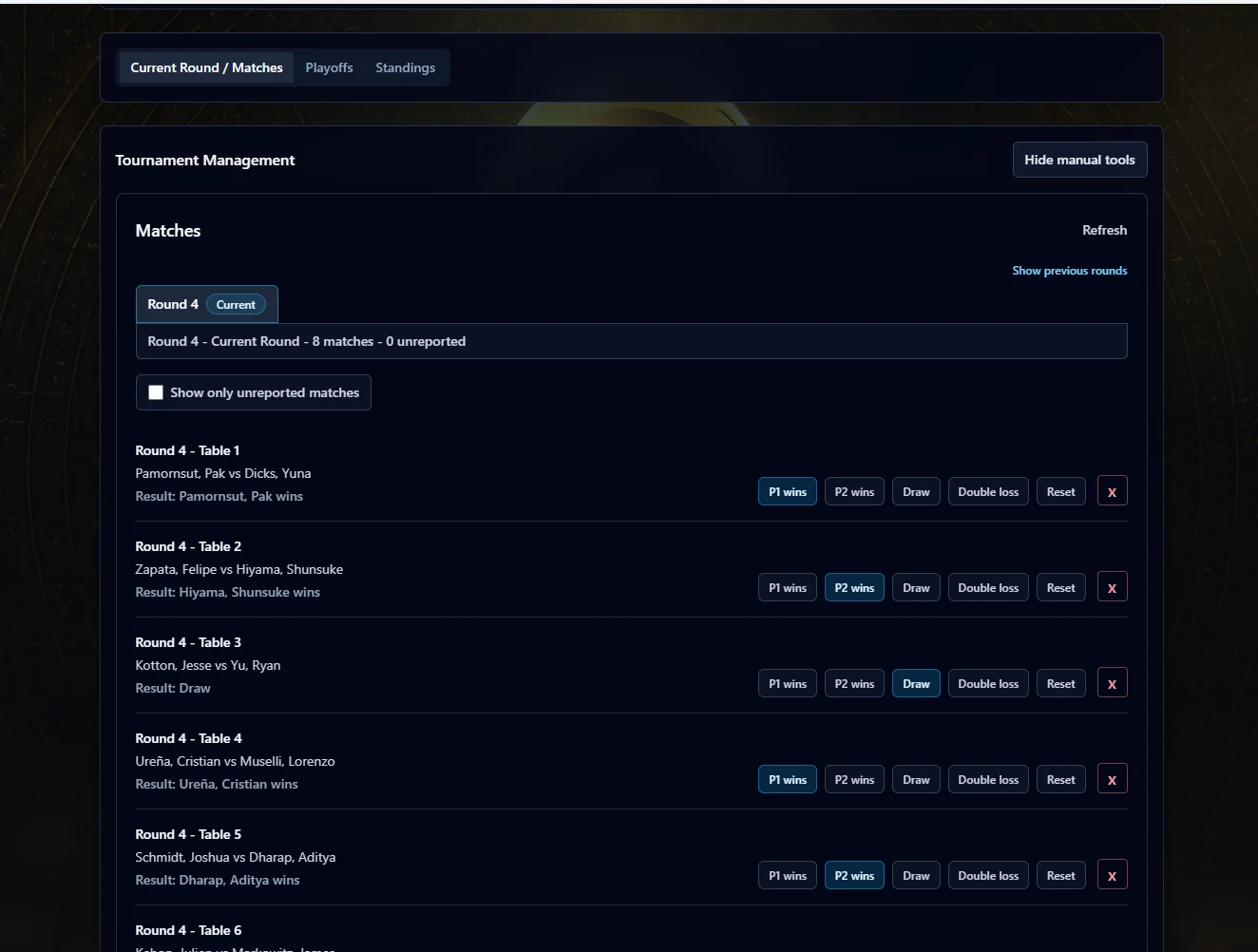
Task: Mark P2 wins for Table 3
Action: pyautogui.click(x=854, y=683)
